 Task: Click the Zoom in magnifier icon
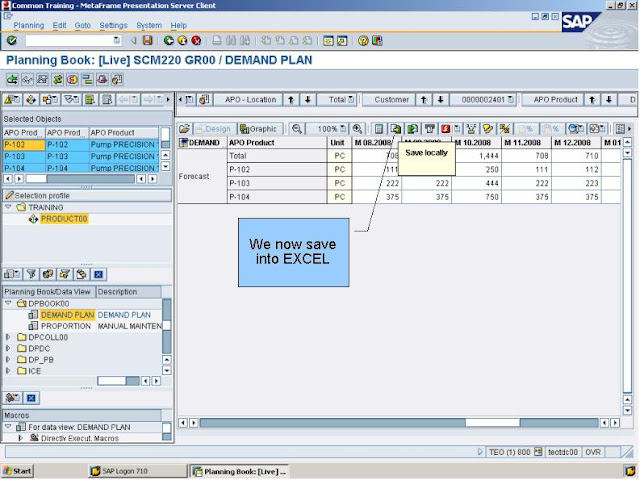pyautogui.click(x=358, y=129)
